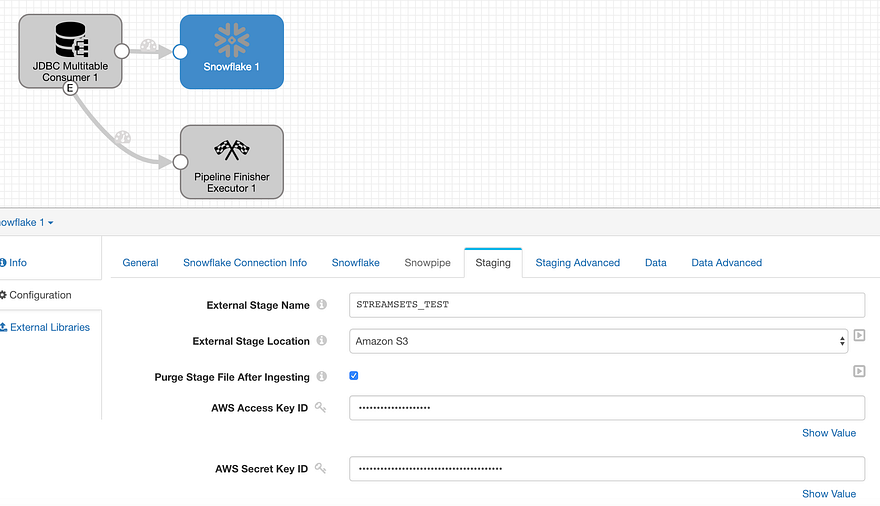The height and width of the screenshot is (506, 880).
Task: Switch to the Data tab
Action: tap(656, 263)
